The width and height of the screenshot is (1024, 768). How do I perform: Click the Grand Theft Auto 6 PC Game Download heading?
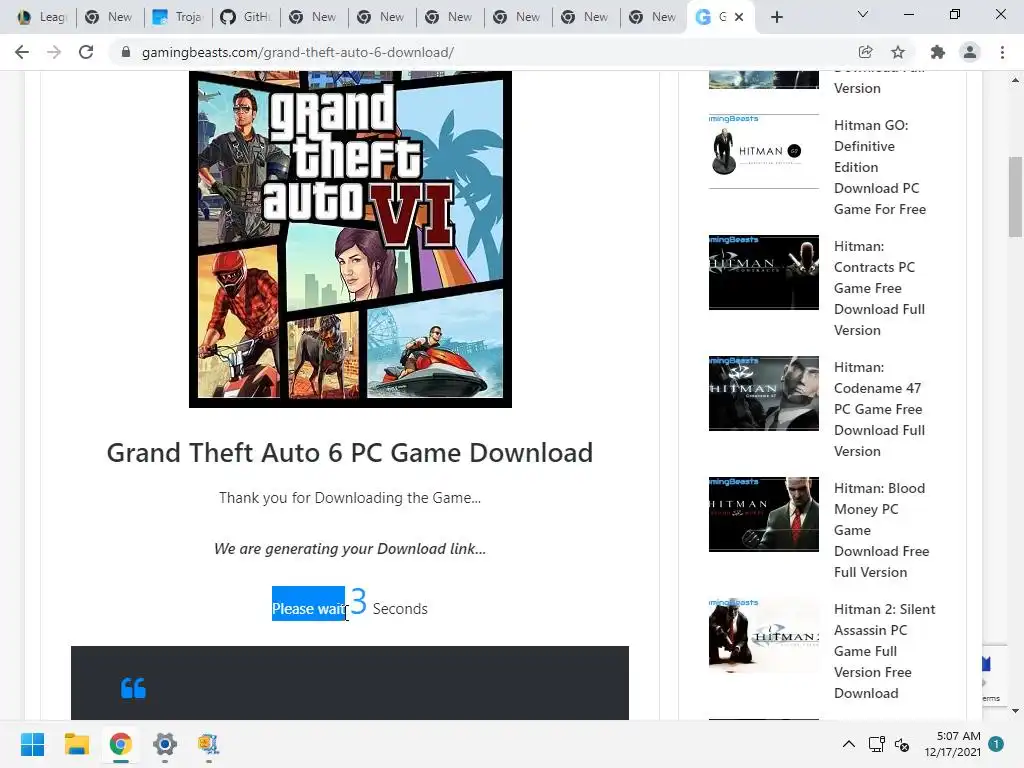coord(350,453)
